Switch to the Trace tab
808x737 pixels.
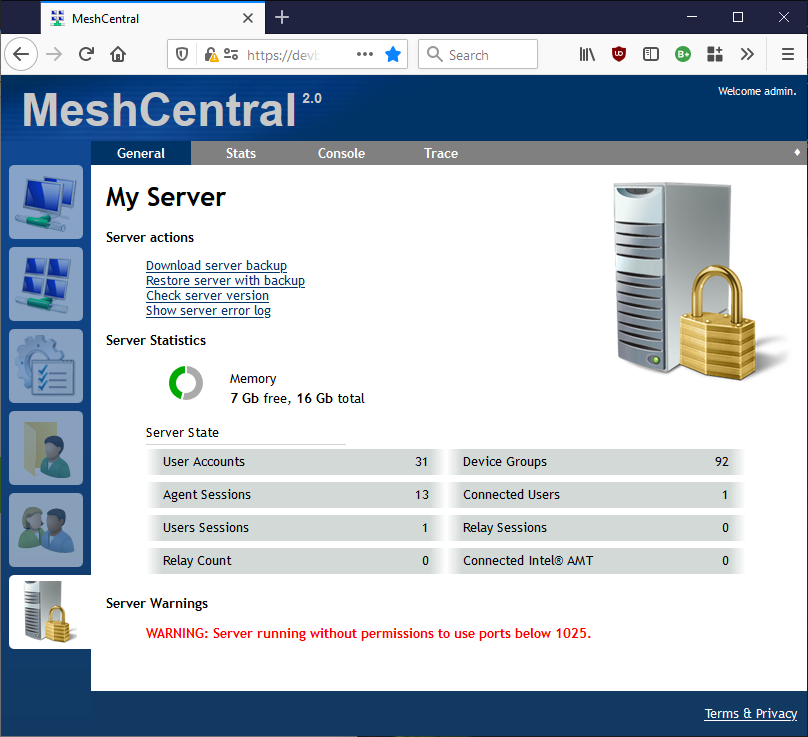tap(441, 153)
